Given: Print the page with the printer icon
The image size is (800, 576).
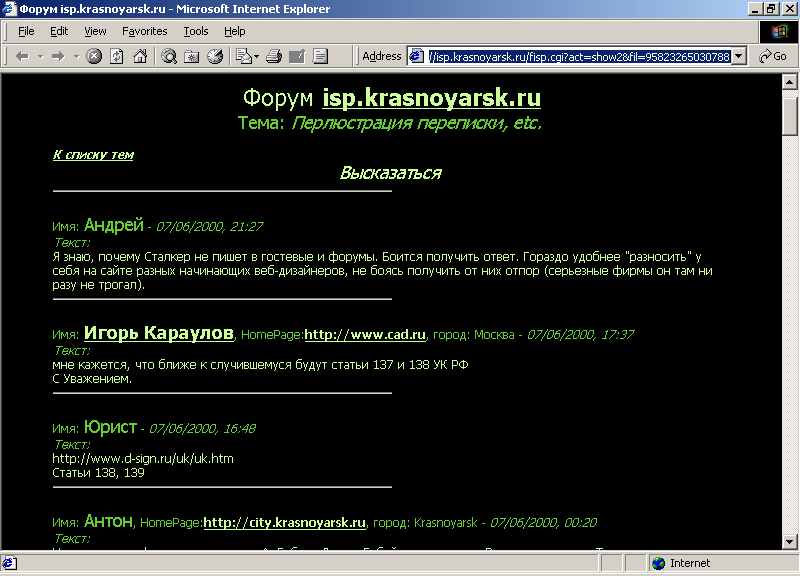Looking at the screenshot, I should click(274, 57).
